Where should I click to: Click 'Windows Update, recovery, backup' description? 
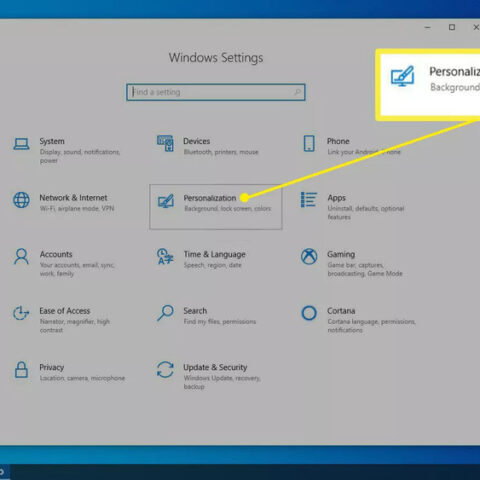(x=222, y=382)
